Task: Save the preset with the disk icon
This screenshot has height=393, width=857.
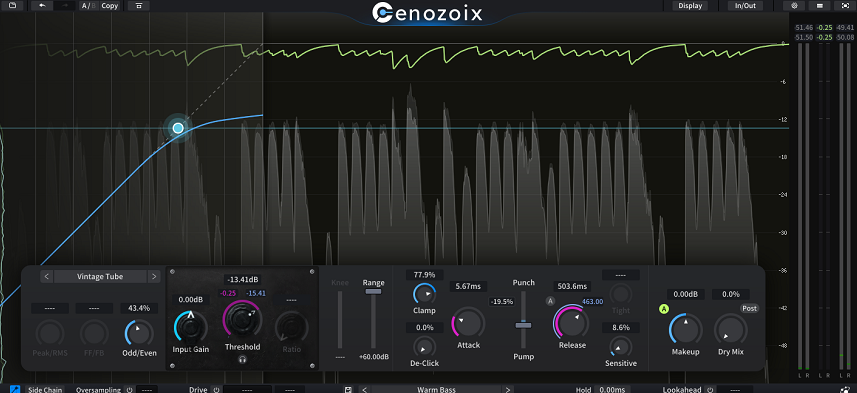Action: click(348, 390)
